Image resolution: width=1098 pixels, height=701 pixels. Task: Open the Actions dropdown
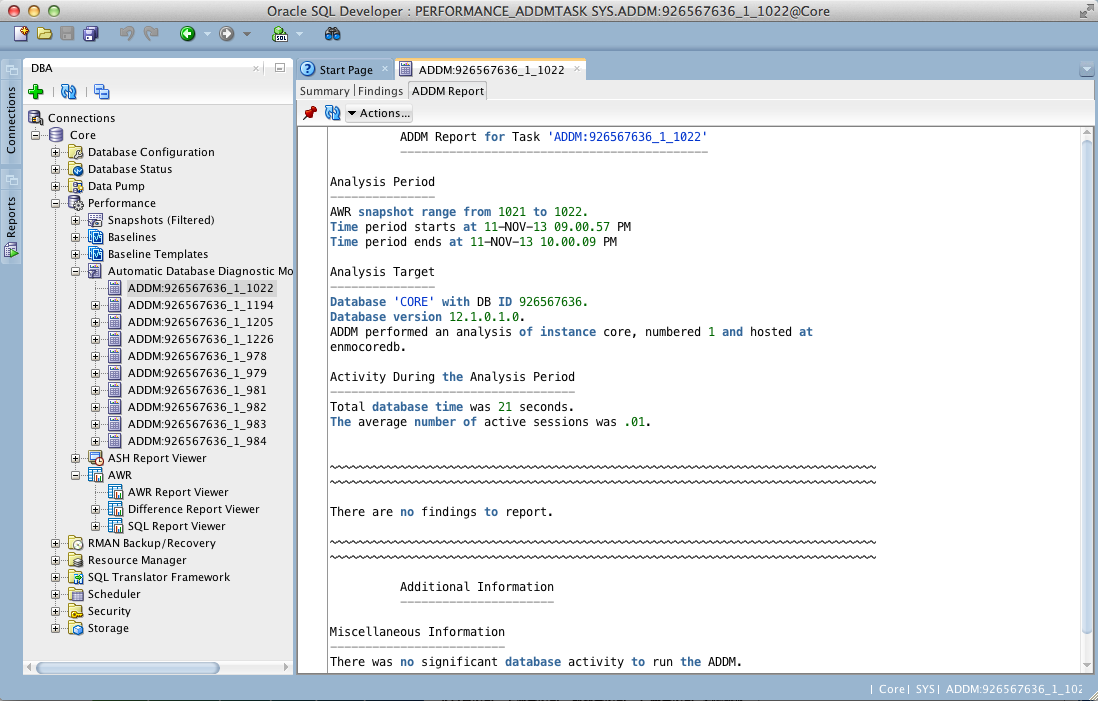click(x=378, y=113)
